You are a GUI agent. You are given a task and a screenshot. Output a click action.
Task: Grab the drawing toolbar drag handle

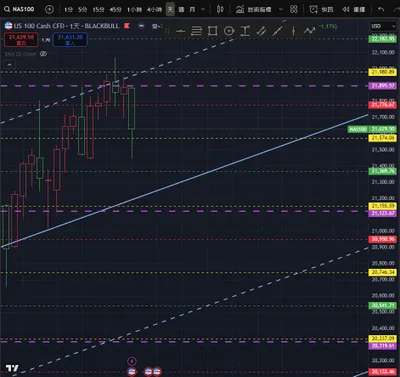(167, 31)
